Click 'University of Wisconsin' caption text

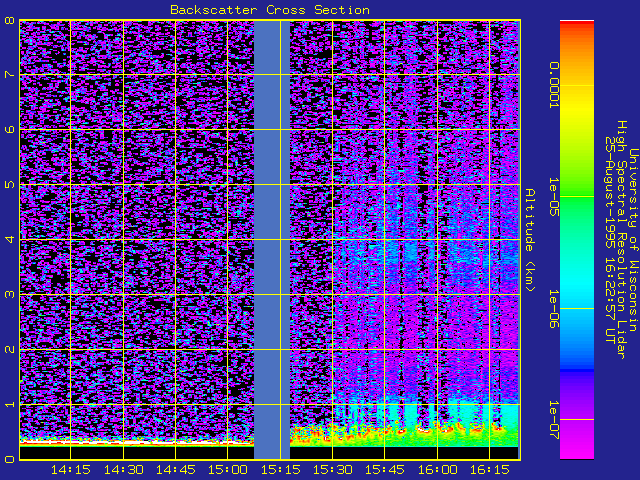click(633, 240)
